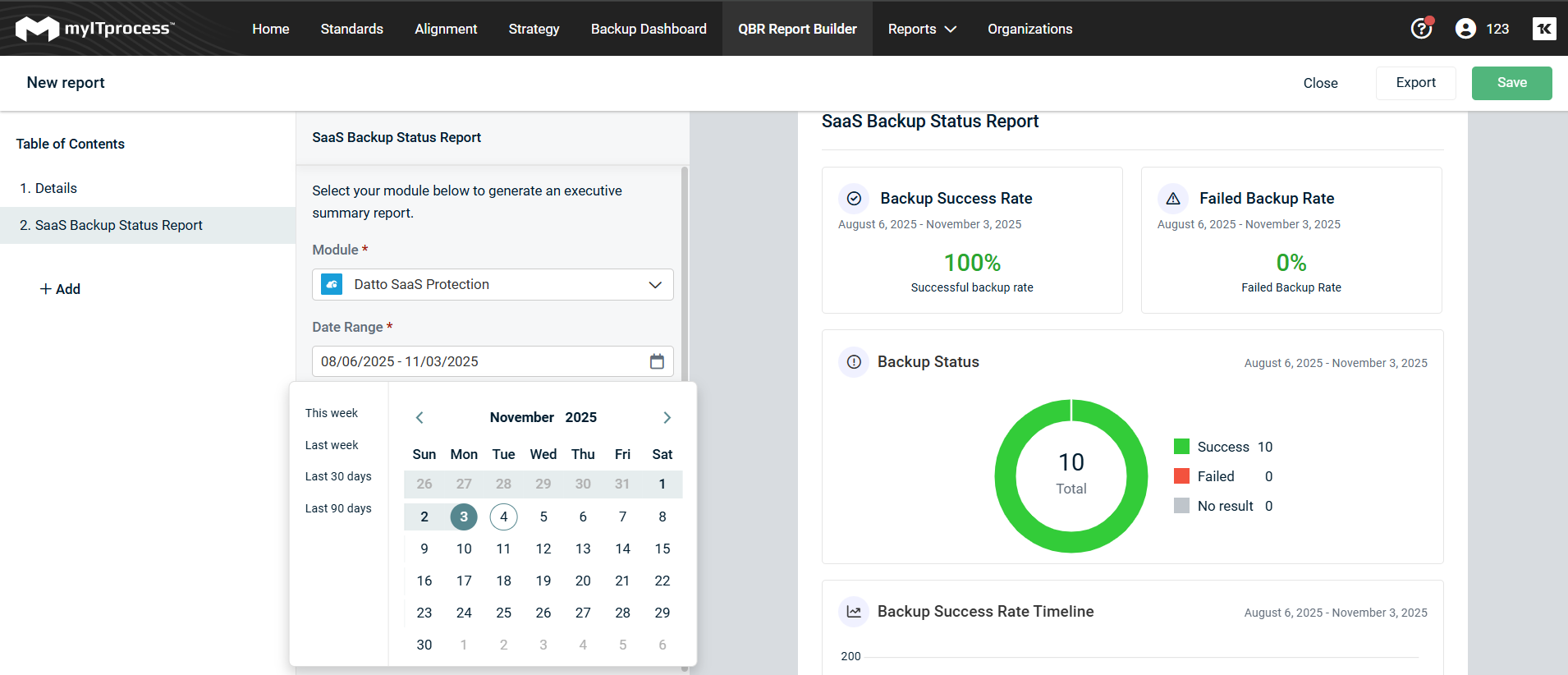Click the Backup Success Rate Timeline chart icon
Image resolution: width=1568 pixels, height=675 pixels.
[854, 612]
